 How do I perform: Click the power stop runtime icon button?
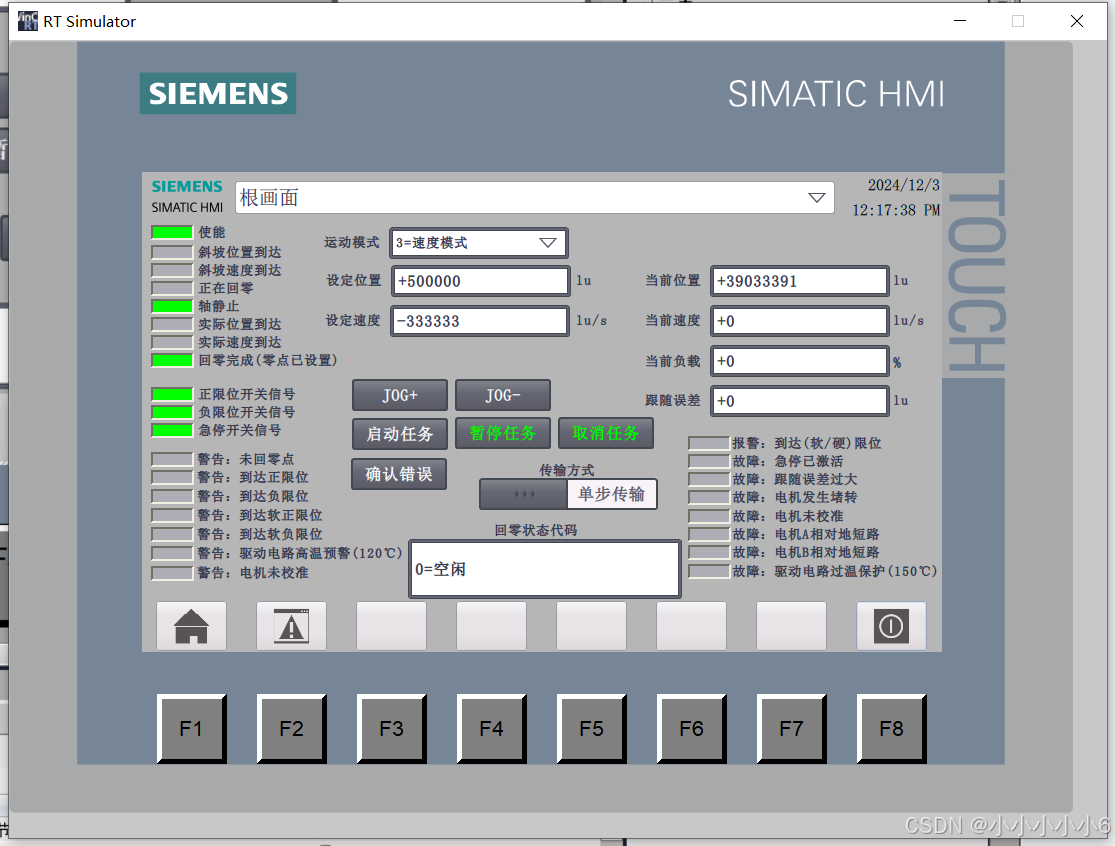[x=891, y=626]
